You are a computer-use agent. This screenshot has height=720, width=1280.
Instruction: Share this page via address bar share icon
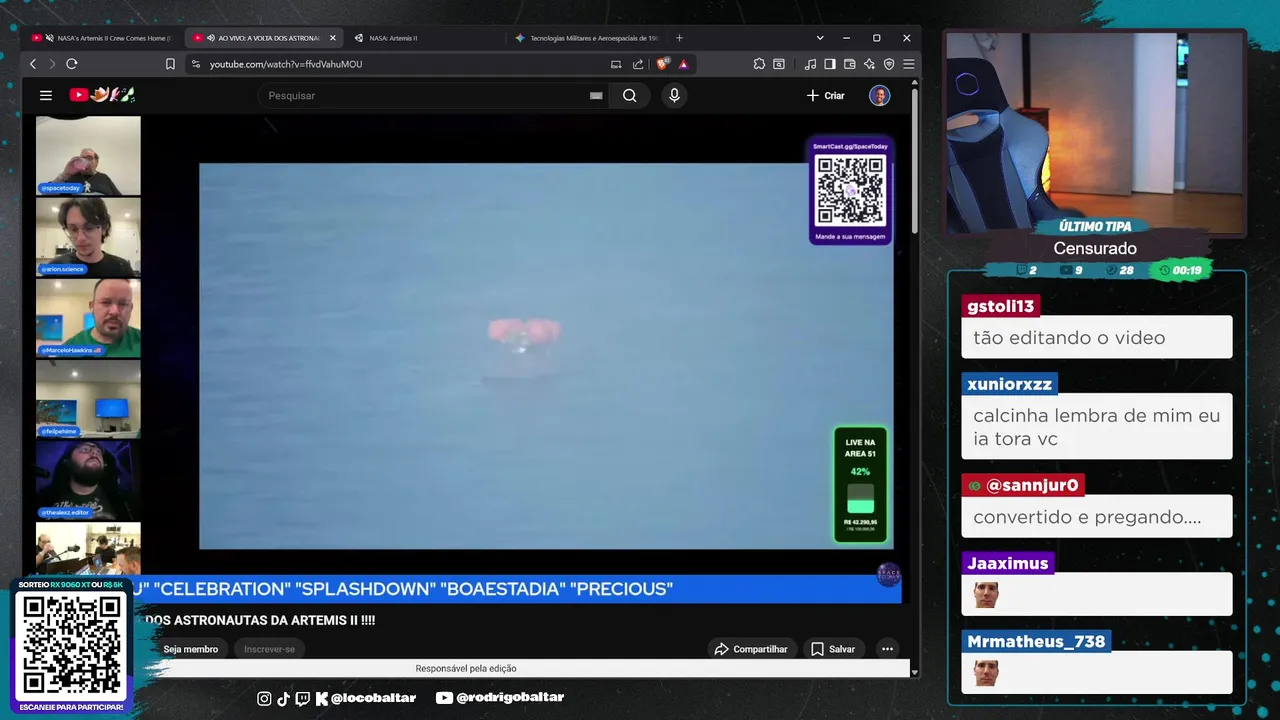point(638,64)
